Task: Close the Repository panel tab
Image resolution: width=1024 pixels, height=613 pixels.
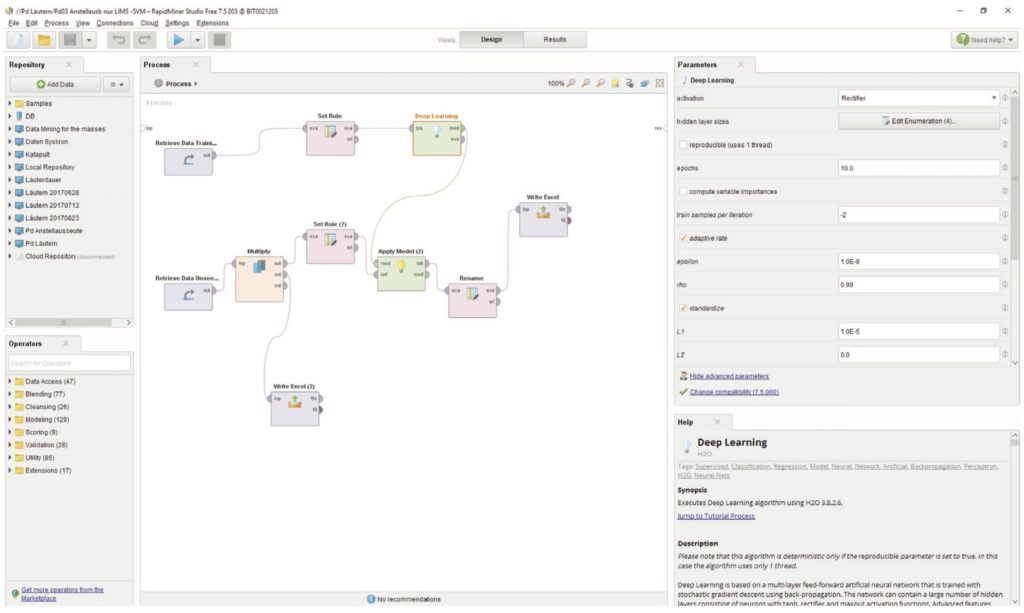Action: pos(69,65)
